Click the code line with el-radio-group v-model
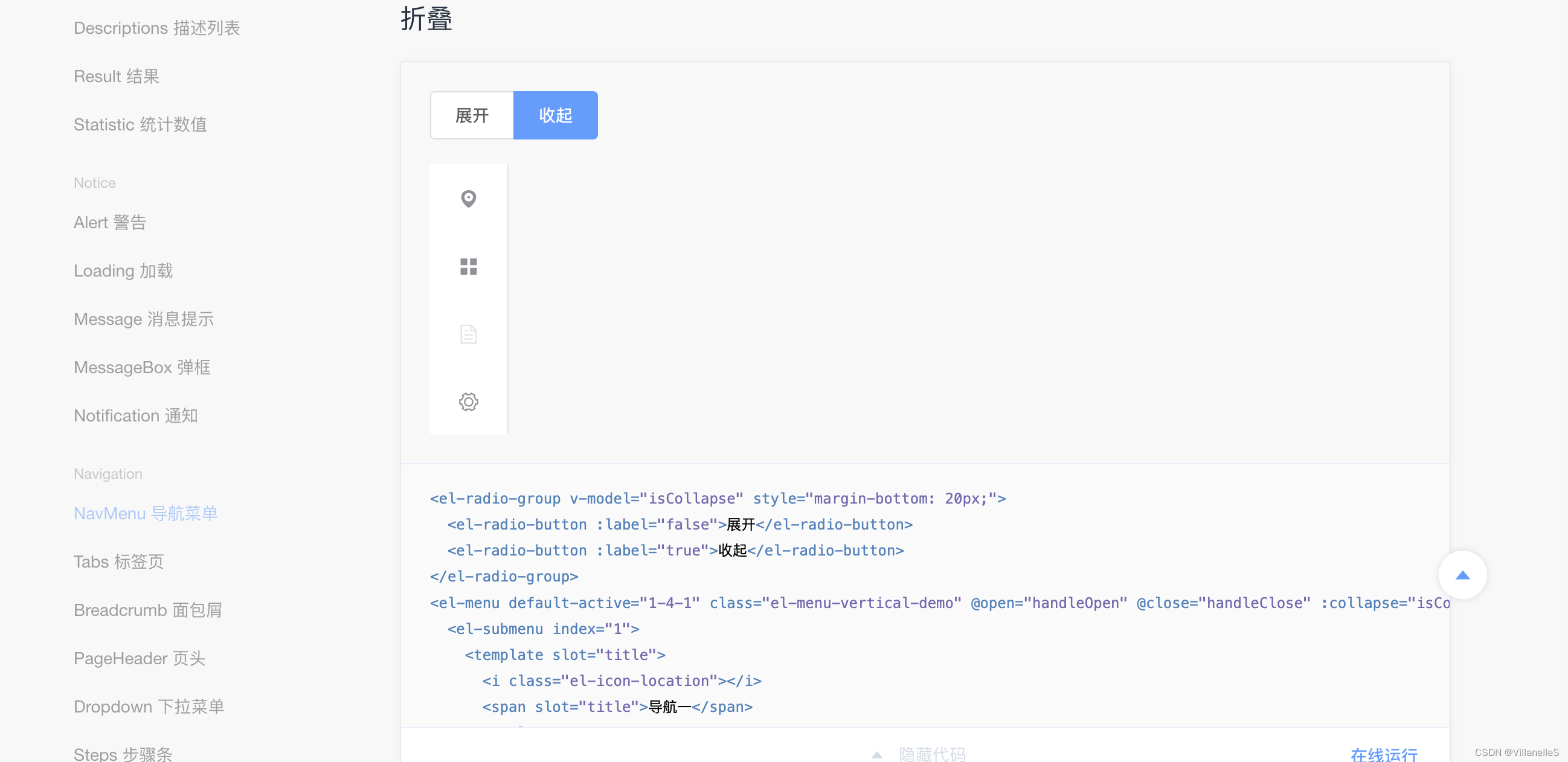 (x=718, y=499)
